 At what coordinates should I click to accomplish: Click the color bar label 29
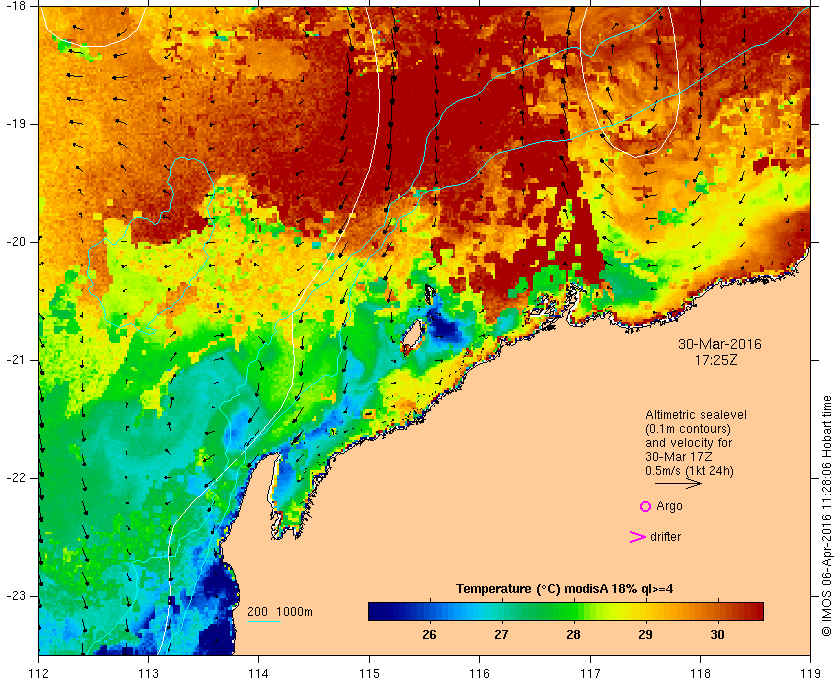646,635
